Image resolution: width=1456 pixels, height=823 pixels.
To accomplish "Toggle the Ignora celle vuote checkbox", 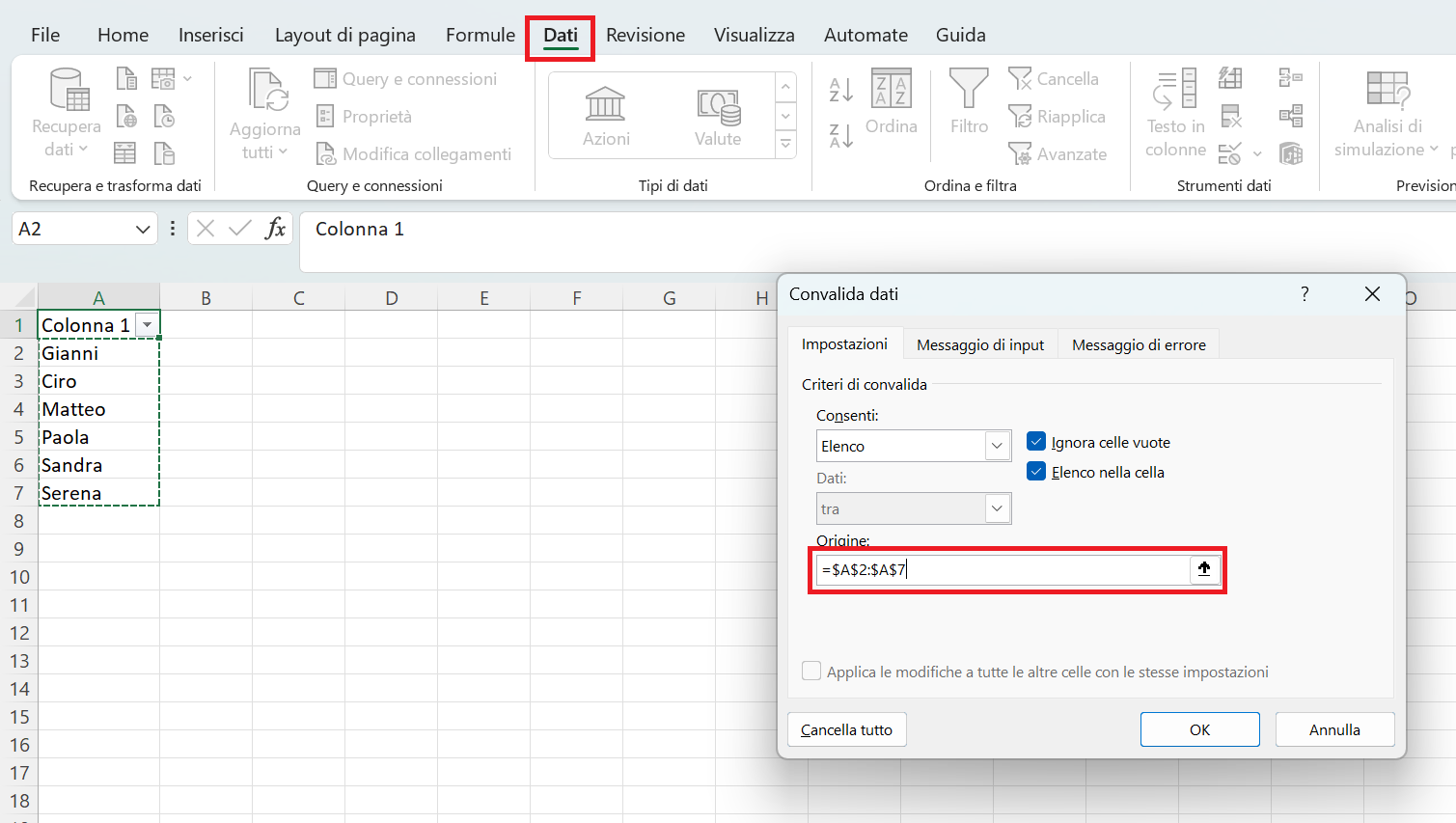I will 1036,442.
